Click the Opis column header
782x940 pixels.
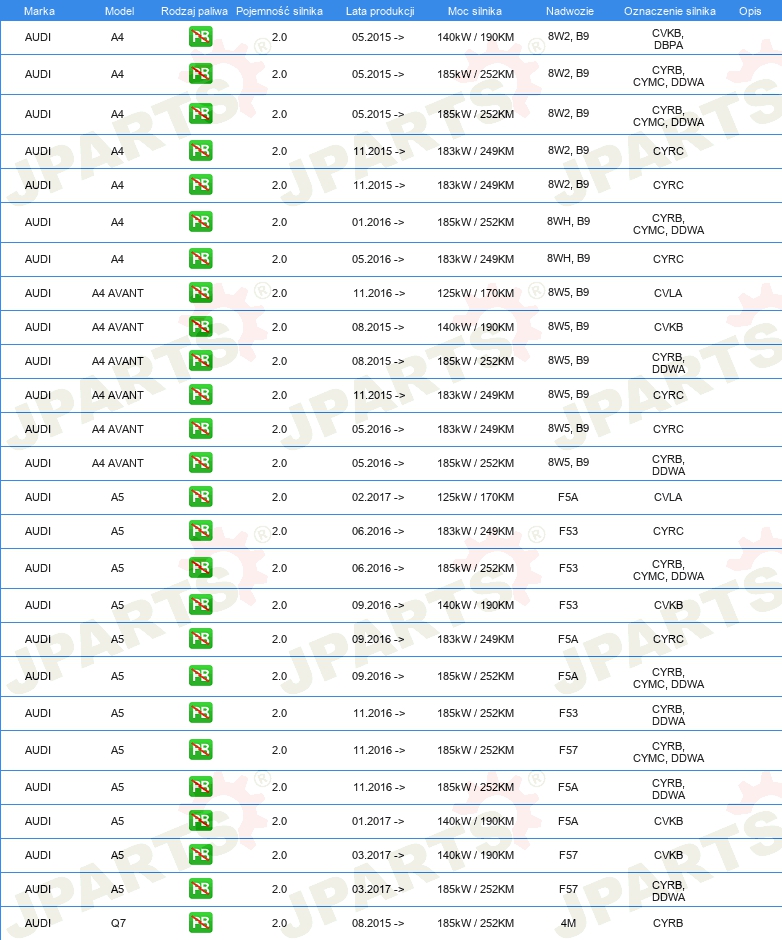coord(750,11)
